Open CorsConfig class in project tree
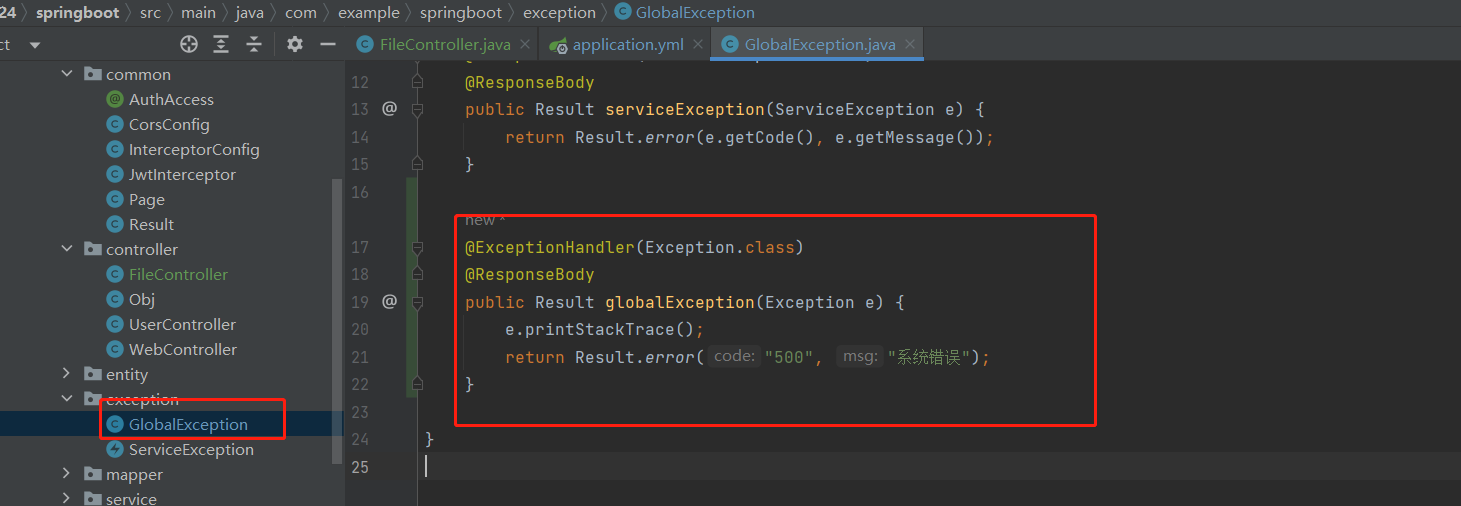This screenshot has width=1461, height=506. pos(169,124)
